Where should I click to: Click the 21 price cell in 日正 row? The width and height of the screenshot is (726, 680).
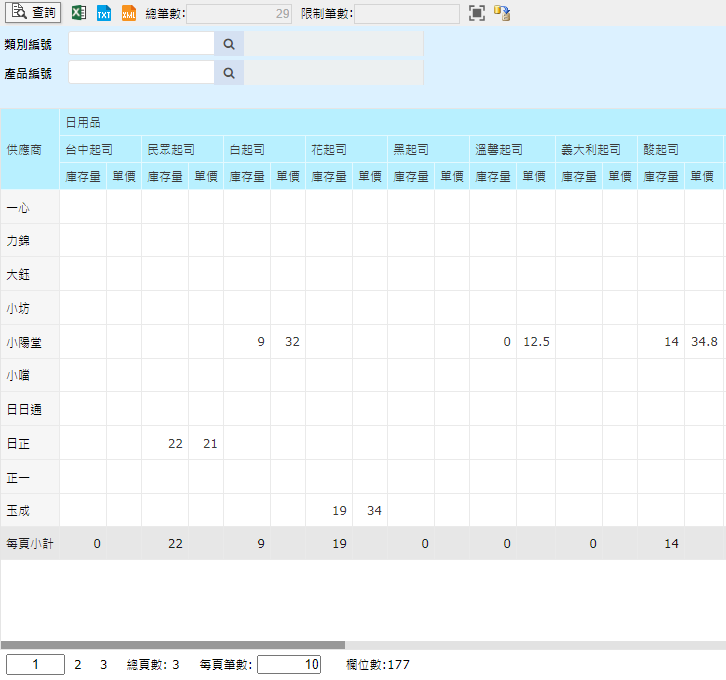click(206, 443)
